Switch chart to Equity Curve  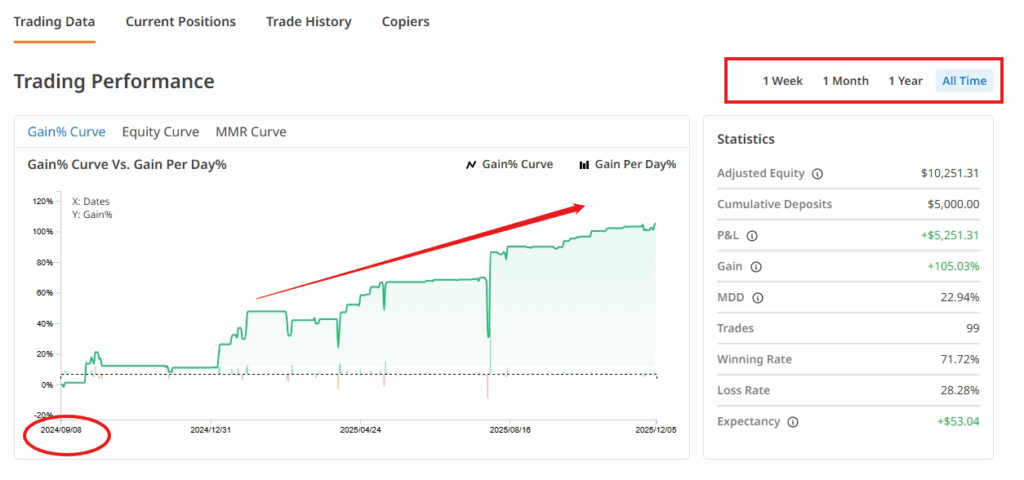[160, 132]
